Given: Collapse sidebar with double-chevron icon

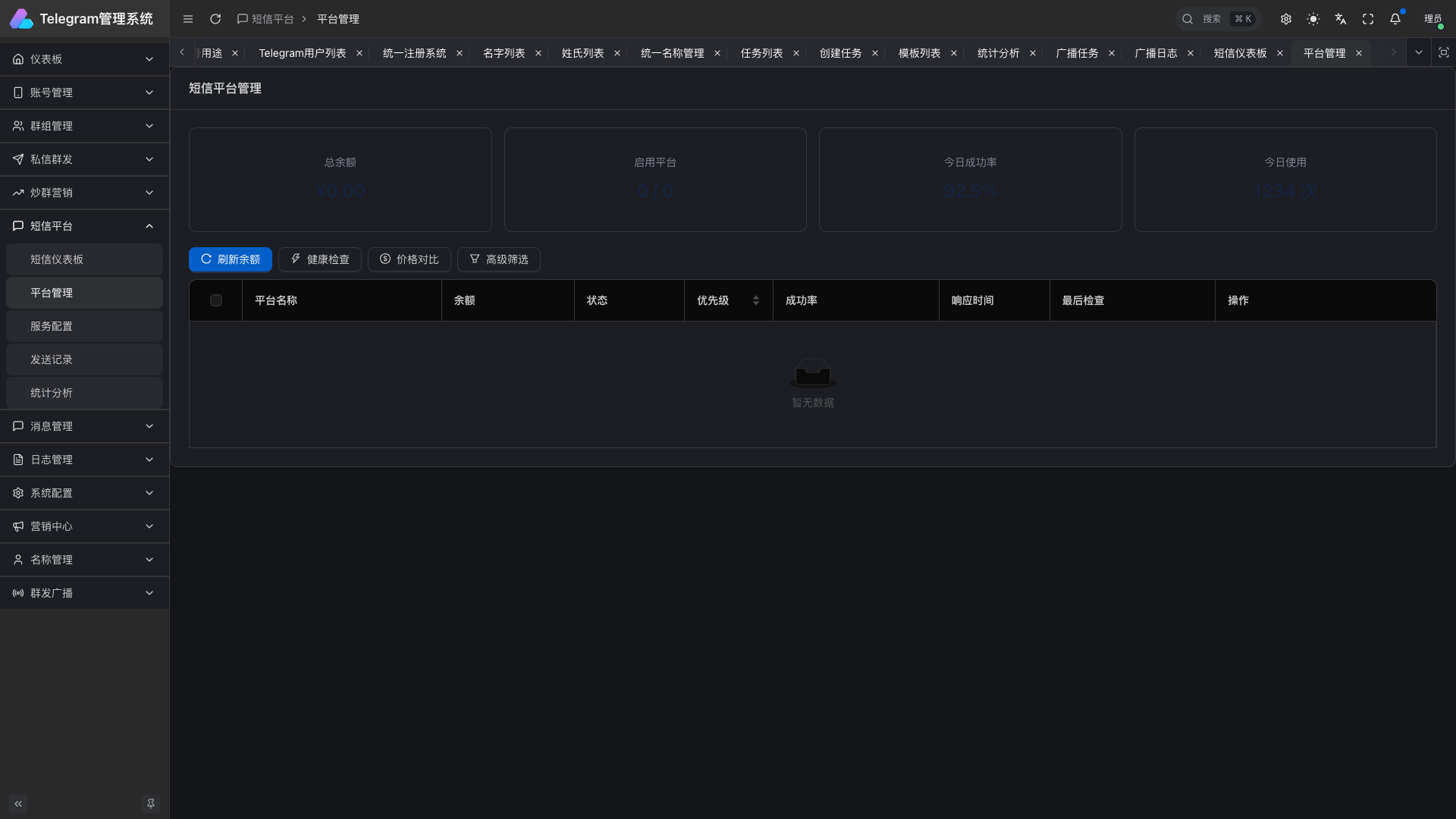Looking at the screenshot, I should click(18, 803).
